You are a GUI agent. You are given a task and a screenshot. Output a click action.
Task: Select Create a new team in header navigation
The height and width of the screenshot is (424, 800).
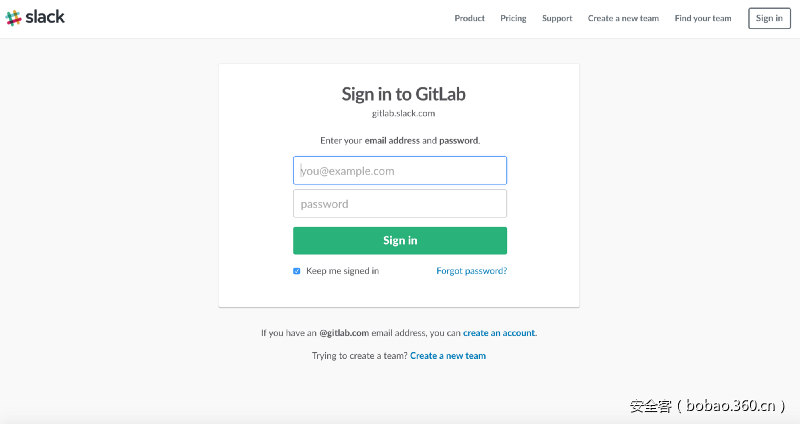pos(623,18)
